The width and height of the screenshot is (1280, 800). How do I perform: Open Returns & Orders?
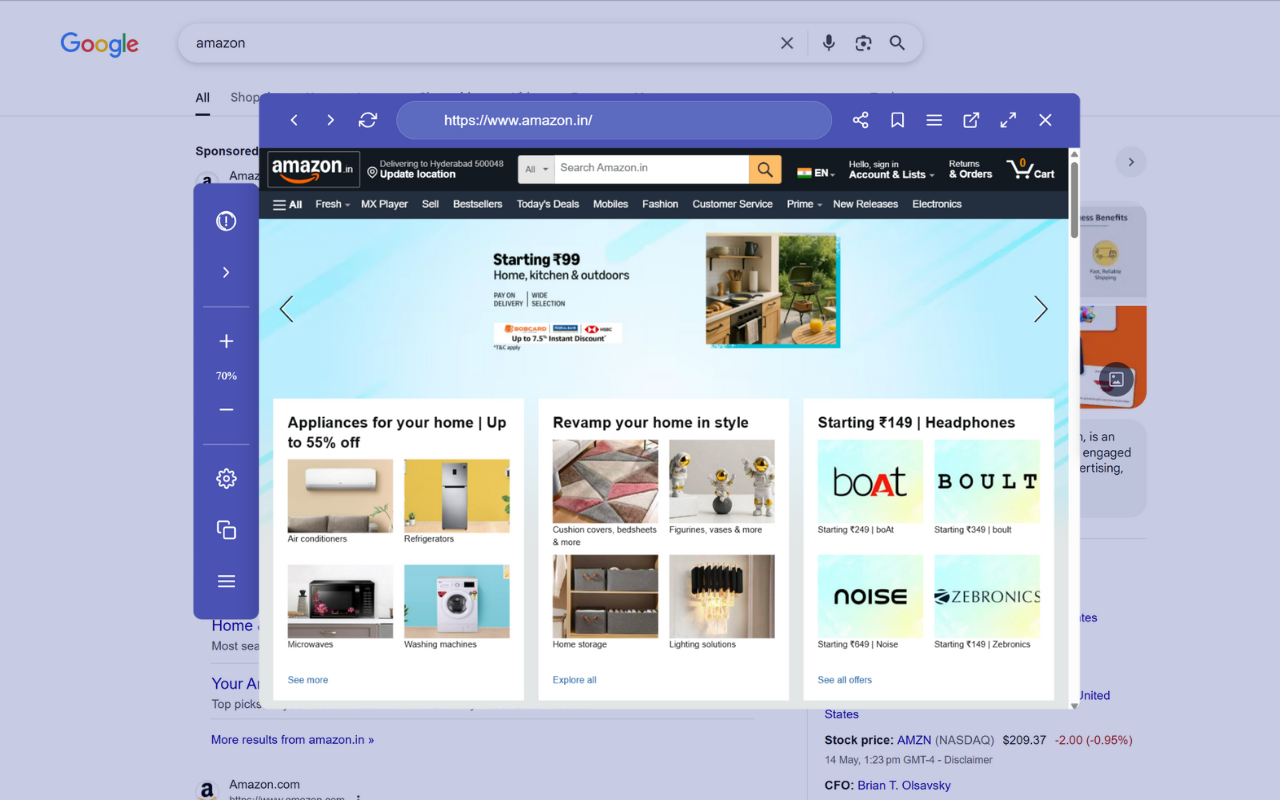point(970,169)
